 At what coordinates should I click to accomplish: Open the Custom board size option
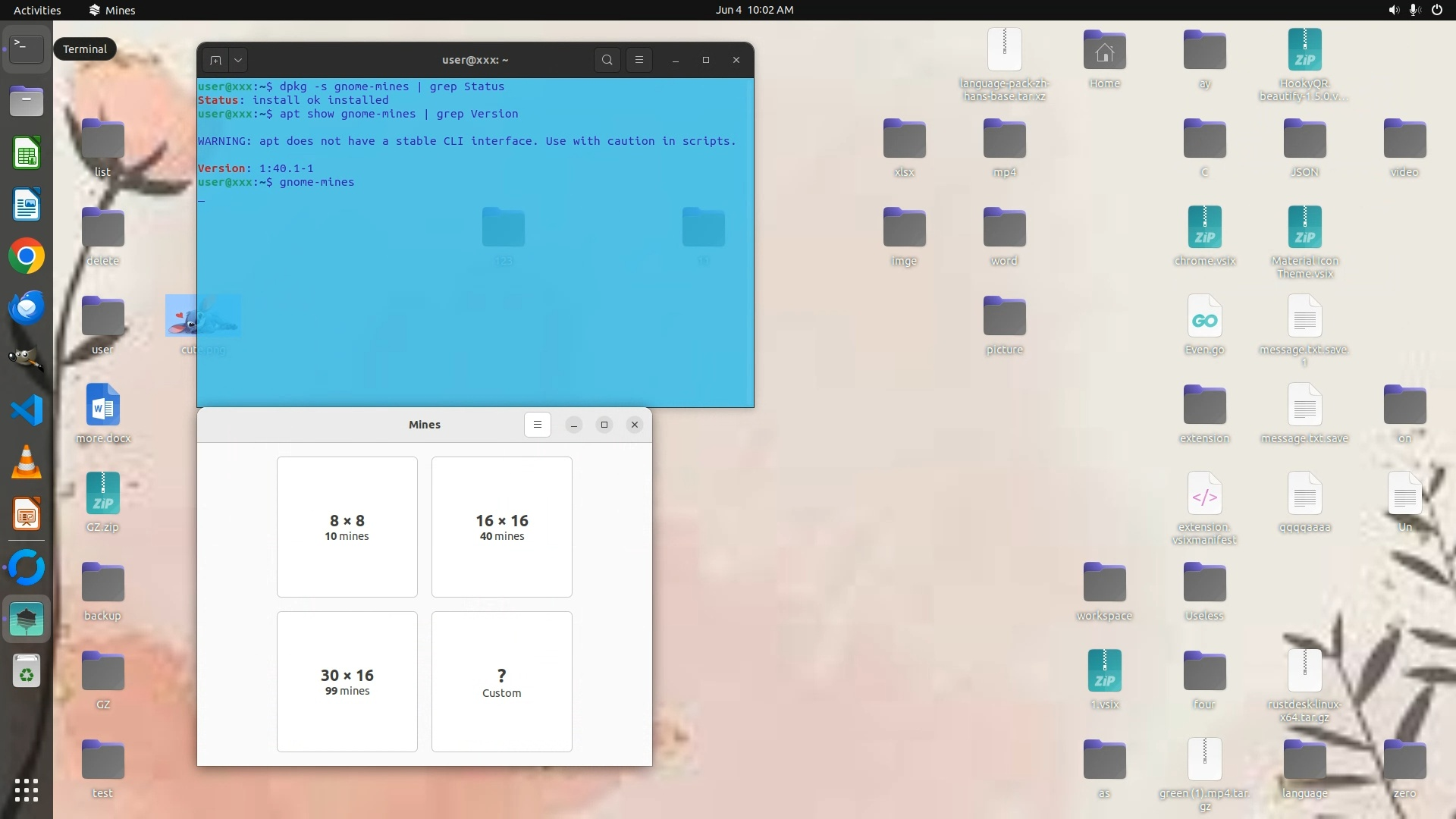[501, 682]
